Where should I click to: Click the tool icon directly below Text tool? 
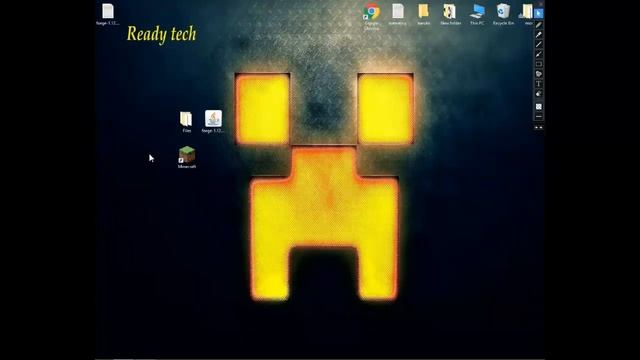point(539,94)
